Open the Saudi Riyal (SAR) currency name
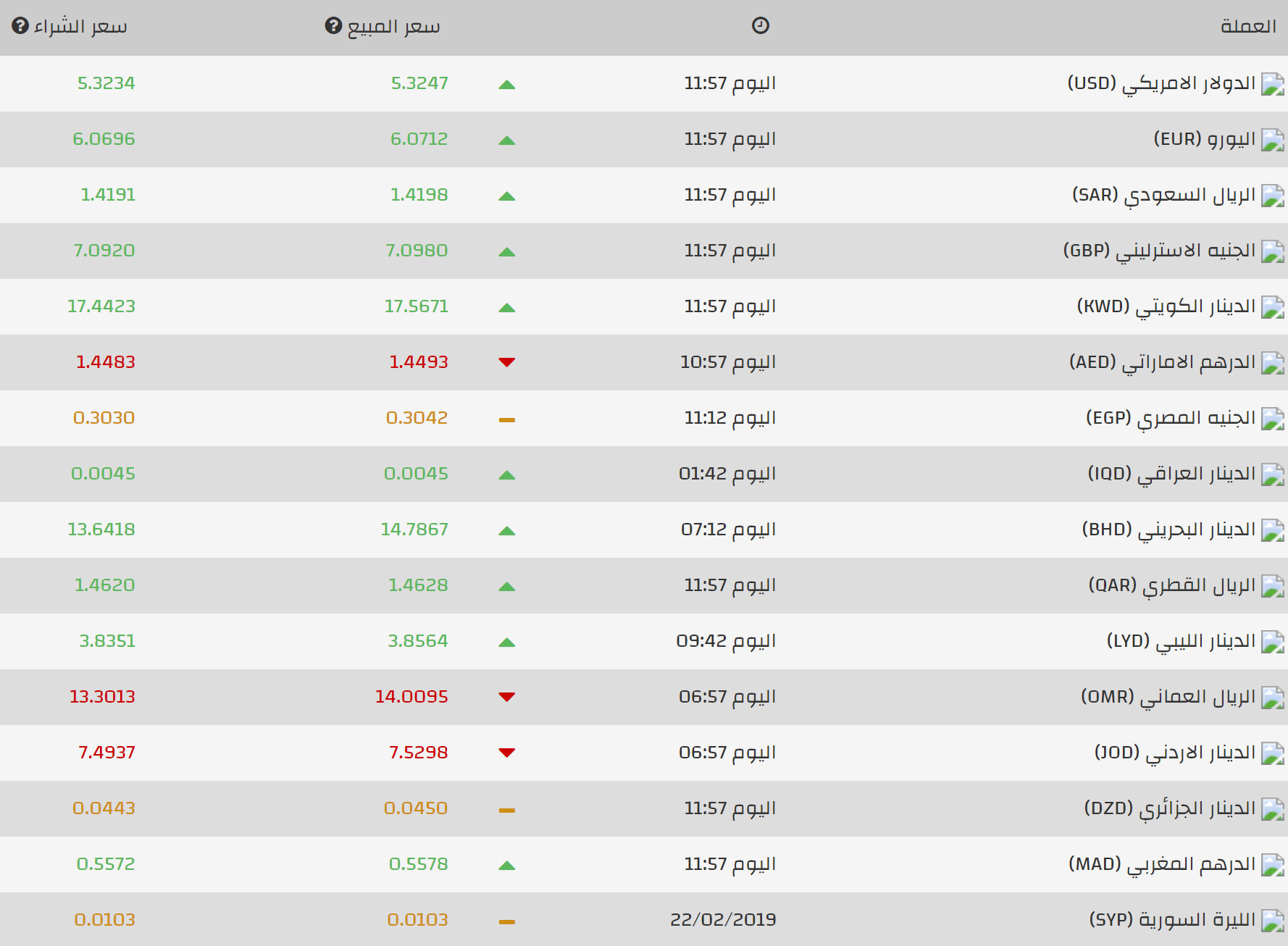This screenshot has height=946, width=1288. coord(1163,195)
